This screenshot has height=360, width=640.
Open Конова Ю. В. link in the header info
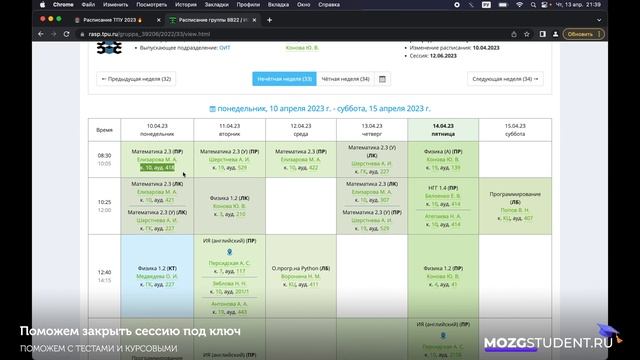click(302, 48)
